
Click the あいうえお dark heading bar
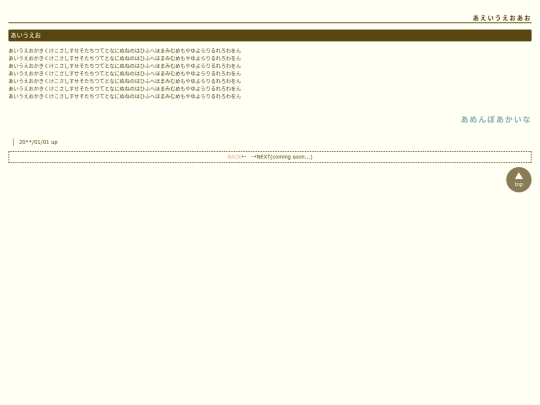tap(270, 35)
